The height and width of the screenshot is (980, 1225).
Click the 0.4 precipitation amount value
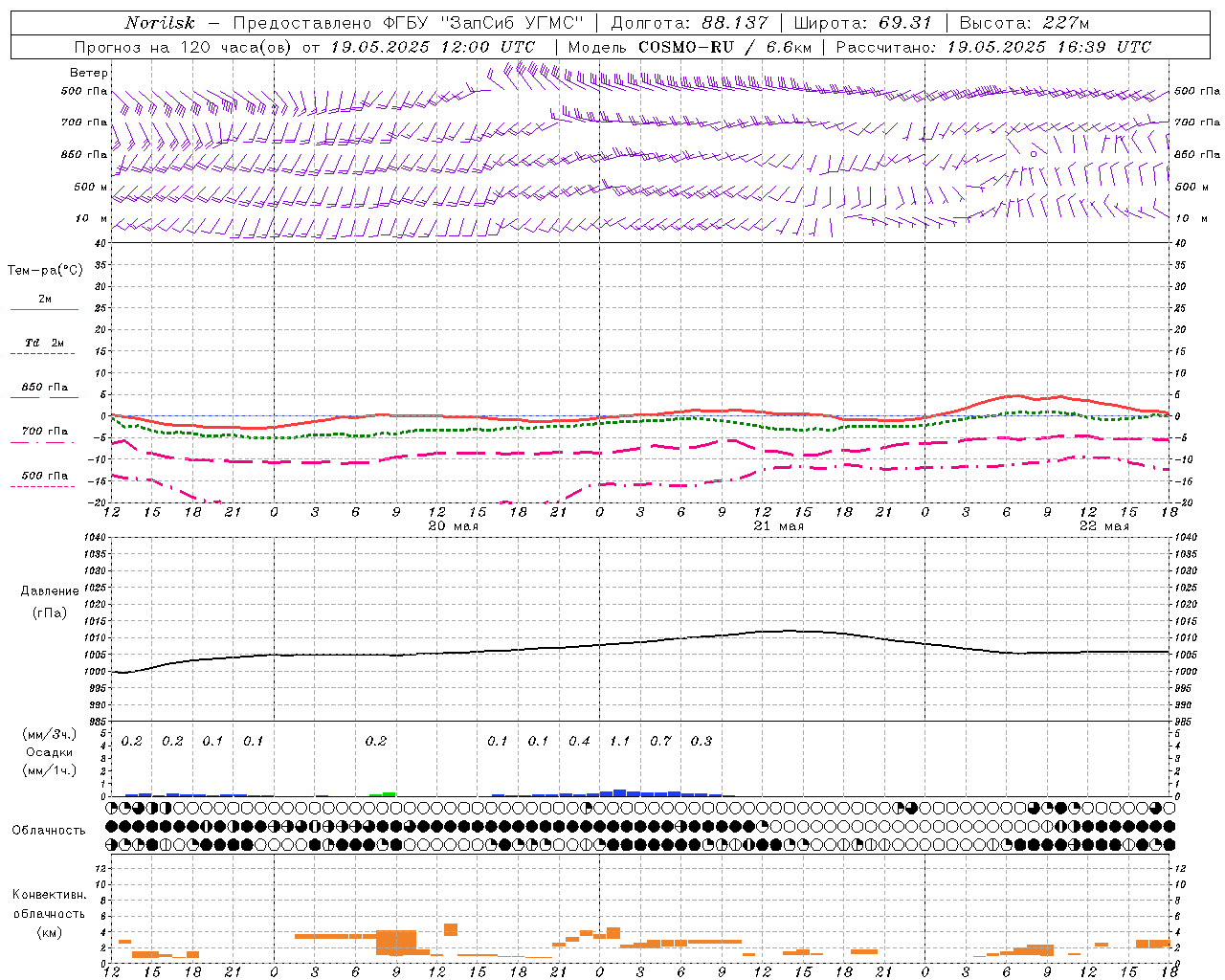[579, 741]
